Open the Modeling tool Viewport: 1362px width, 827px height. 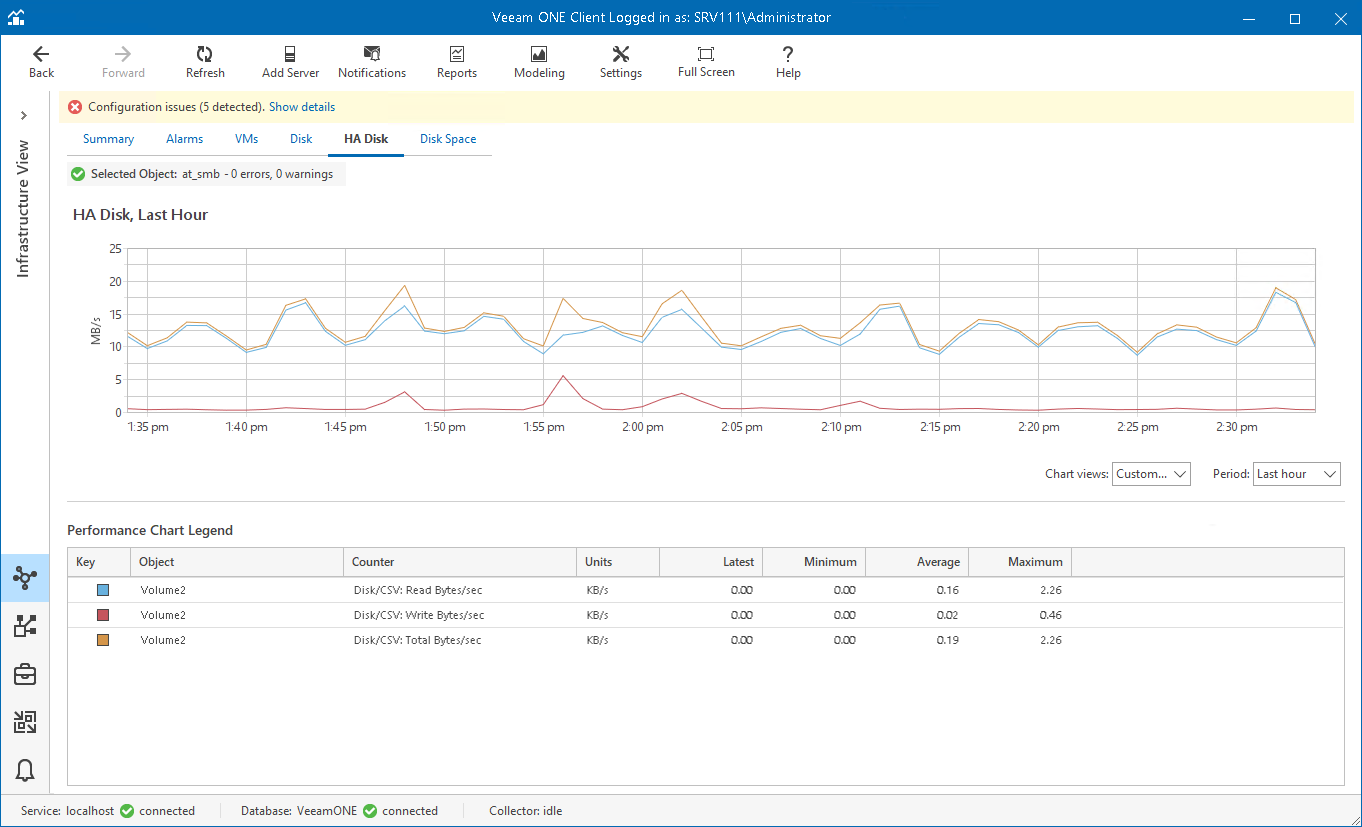tap(539, 62)
